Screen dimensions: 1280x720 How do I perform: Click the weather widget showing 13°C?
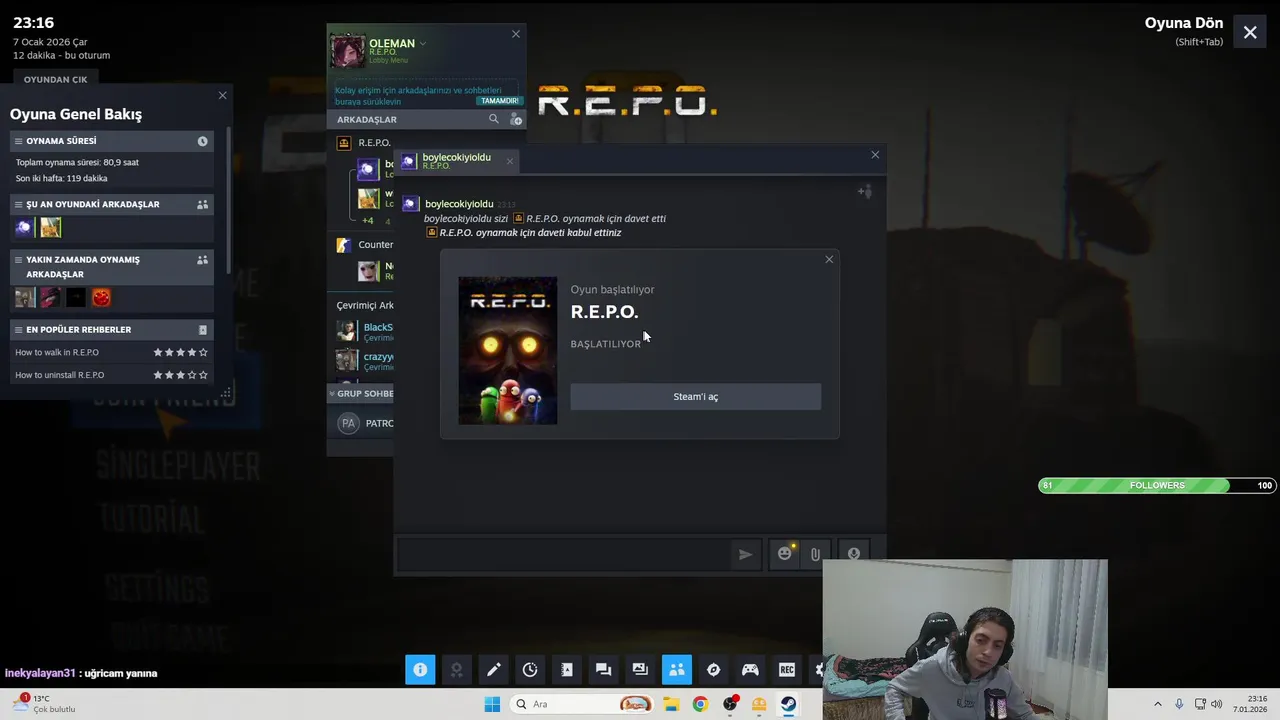(43, 704)
